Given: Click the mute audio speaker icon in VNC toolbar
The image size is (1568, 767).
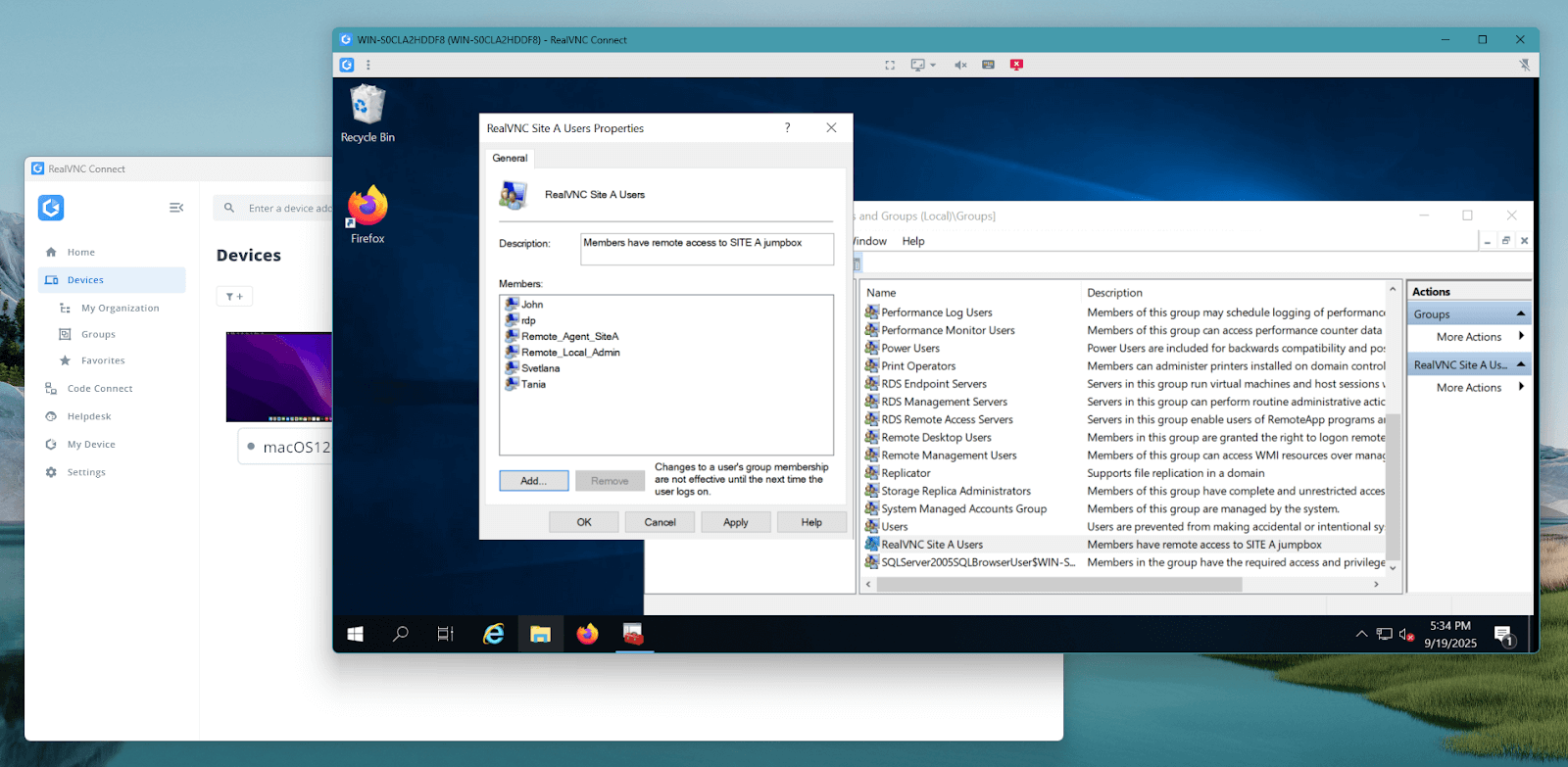Looking at the screenshot, I should tap(960, 66).
